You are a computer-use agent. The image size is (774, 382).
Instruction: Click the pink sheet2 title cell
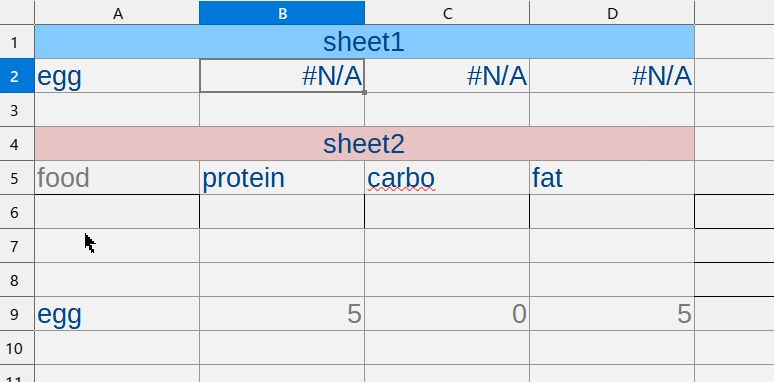point(364,144)
